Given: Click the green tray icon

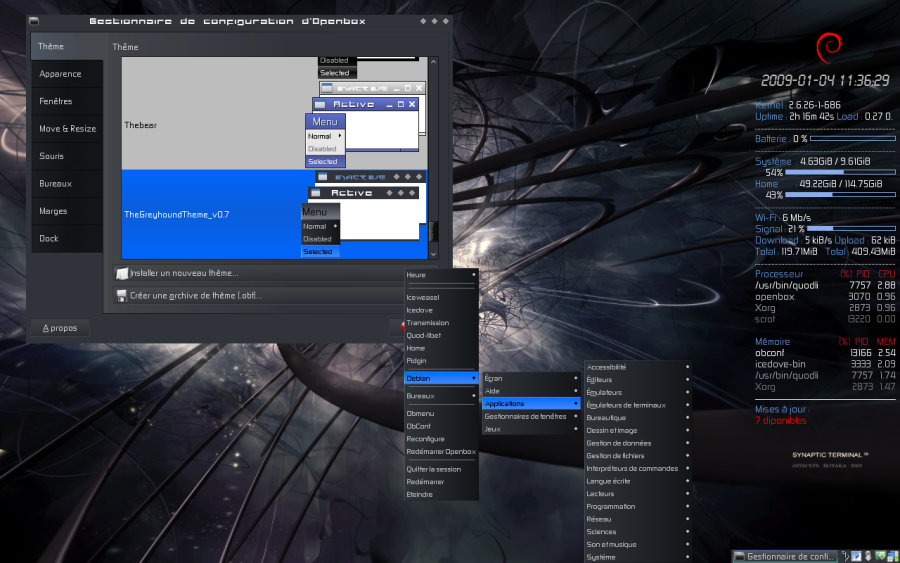Looking at the screenshot, I should pyautogui.click(x=881, y=556).
